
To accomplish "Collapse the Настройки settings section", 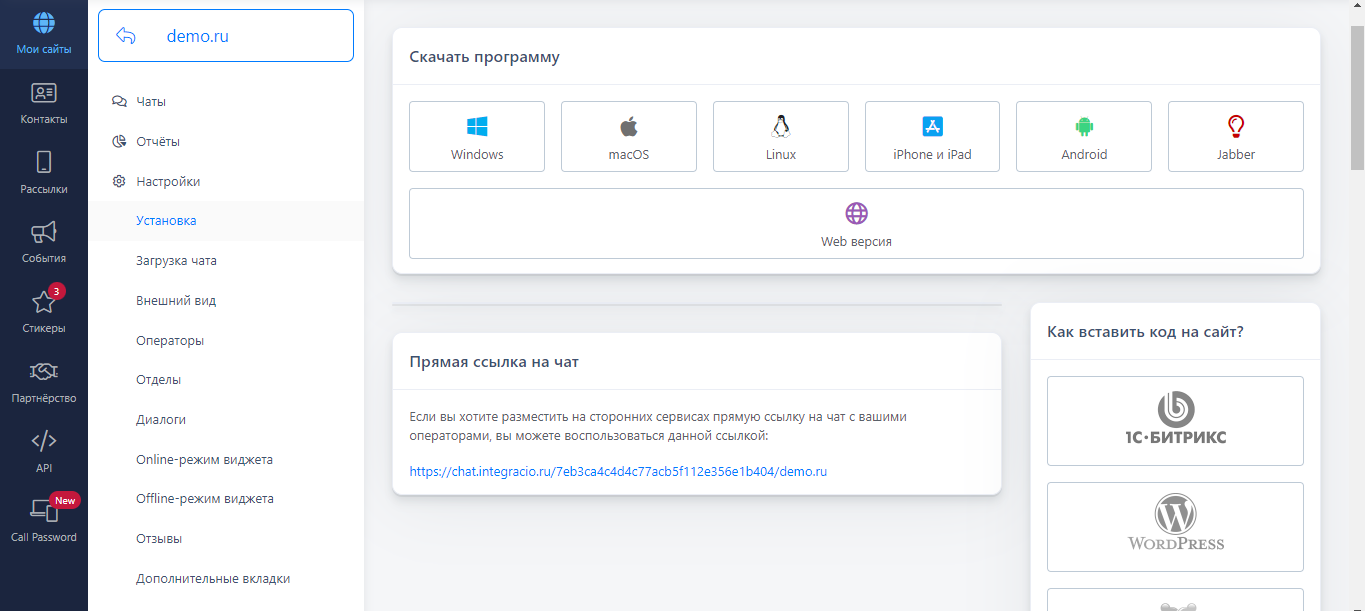I will 168,182.
